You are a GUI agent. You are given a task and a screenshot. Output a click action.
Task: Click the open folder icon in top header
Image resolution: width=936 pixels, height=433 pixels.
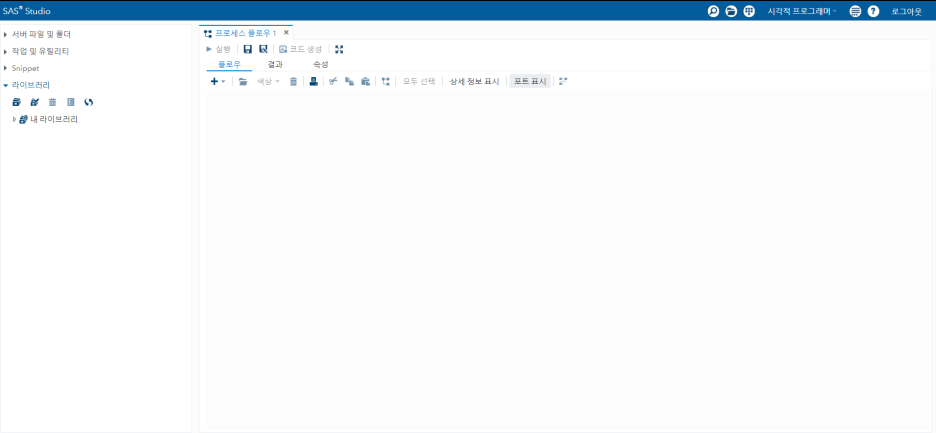(x=731, y=11)
